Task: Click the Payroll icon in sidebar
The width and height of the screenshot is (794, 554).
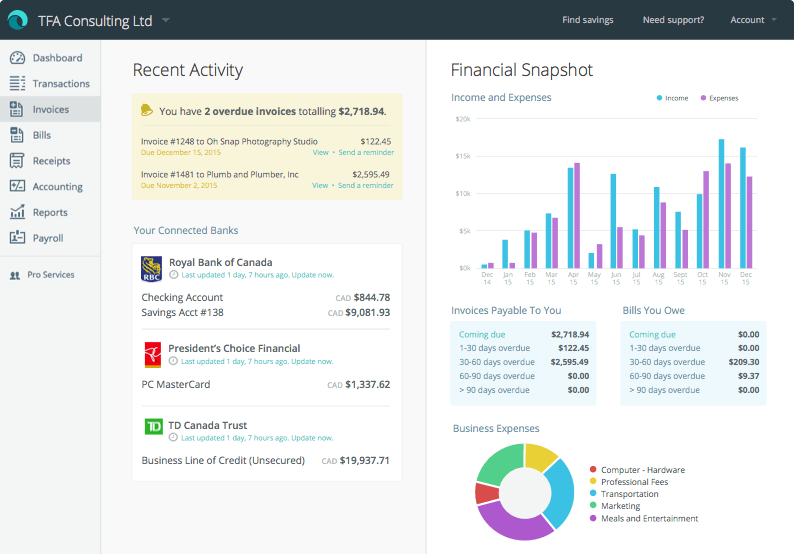Action: [17, 238]
